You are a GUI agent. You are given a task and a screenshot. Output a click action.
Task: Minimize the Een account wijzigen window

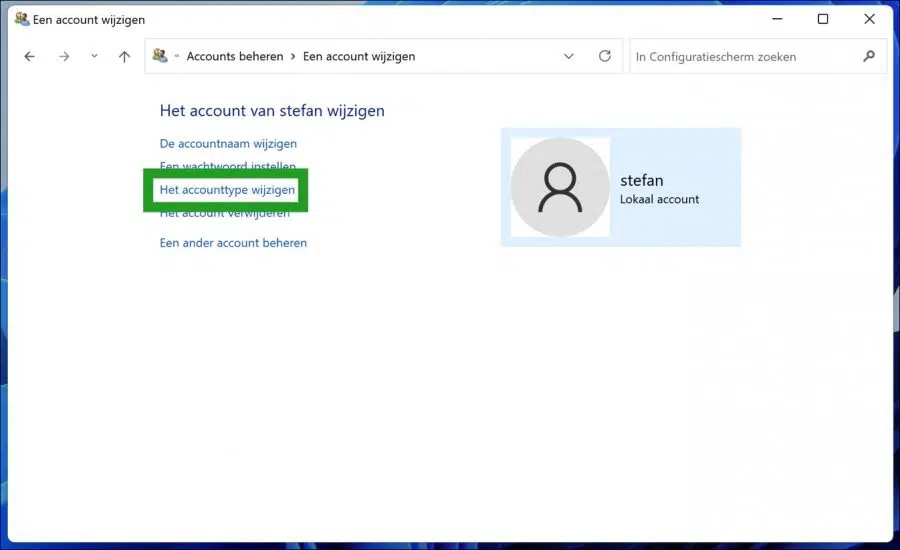pyautogui.click(x=777, y=19)
